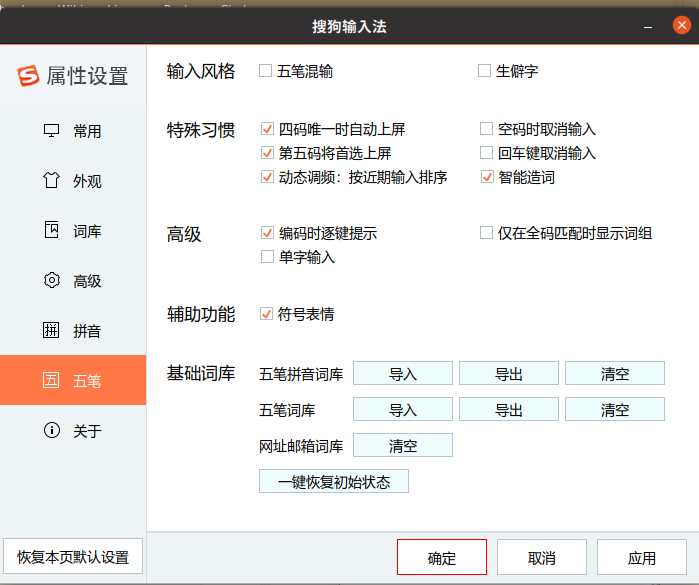
Task: Click the monitor icon beside 常用
Action: (51, 131)
